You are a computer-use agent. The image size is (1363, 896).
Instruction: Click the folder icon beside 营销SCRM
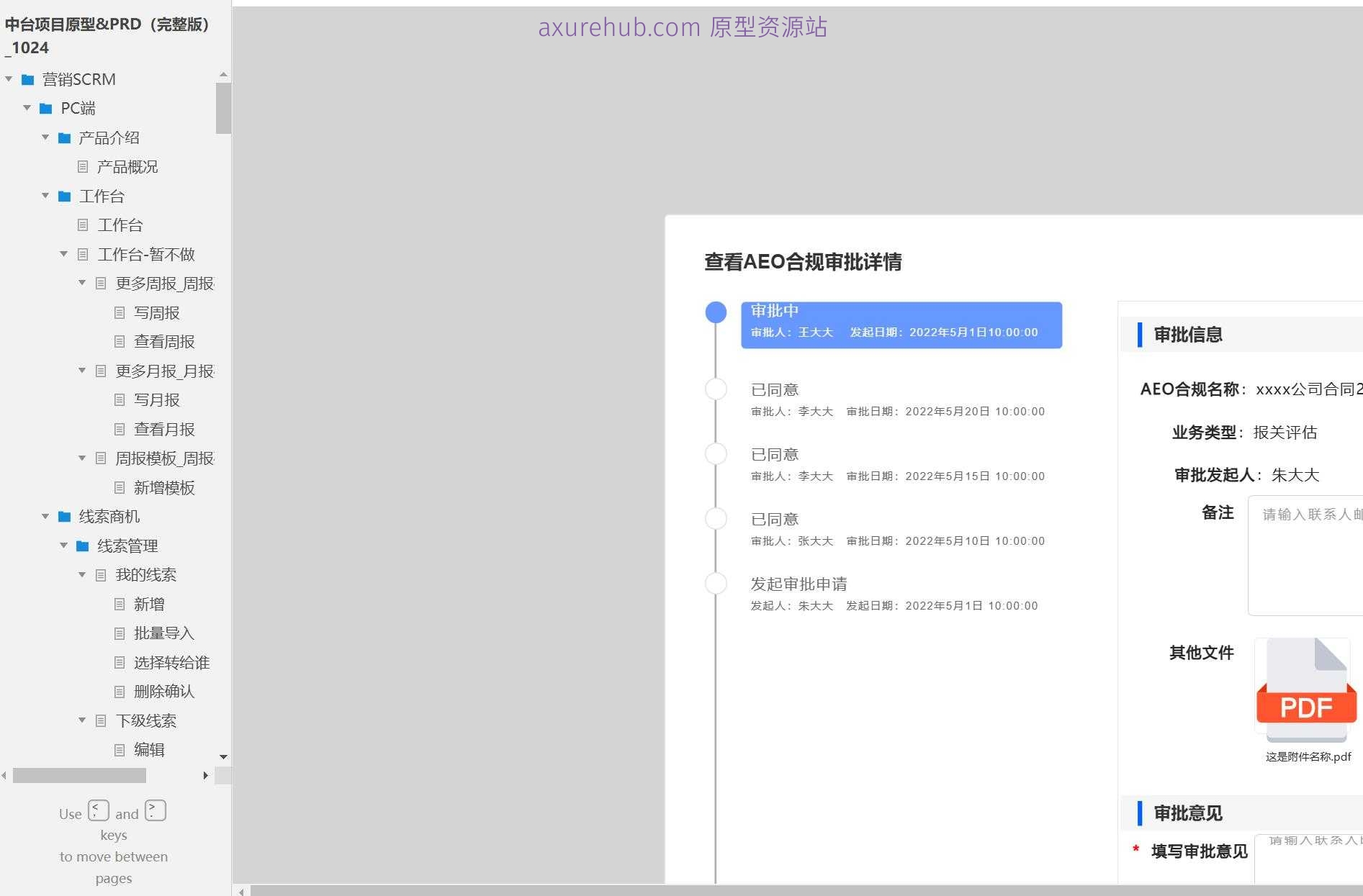[x=28, y=79]
